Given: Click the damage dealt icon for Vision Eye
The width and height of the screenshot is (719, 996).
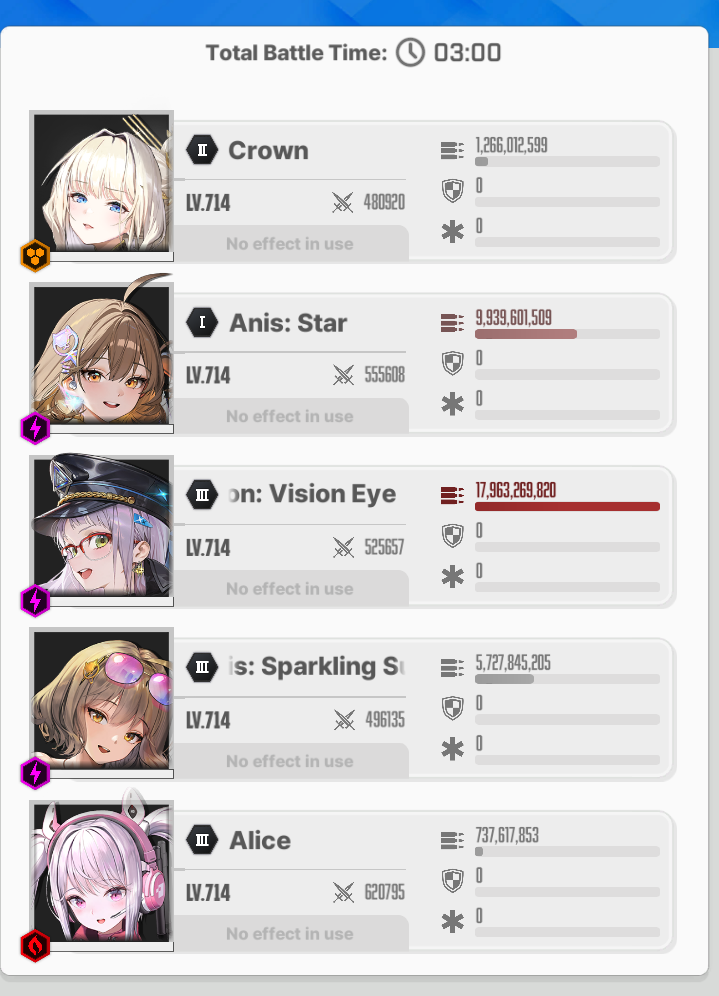Looking at the screenshot, I should 452,495.
